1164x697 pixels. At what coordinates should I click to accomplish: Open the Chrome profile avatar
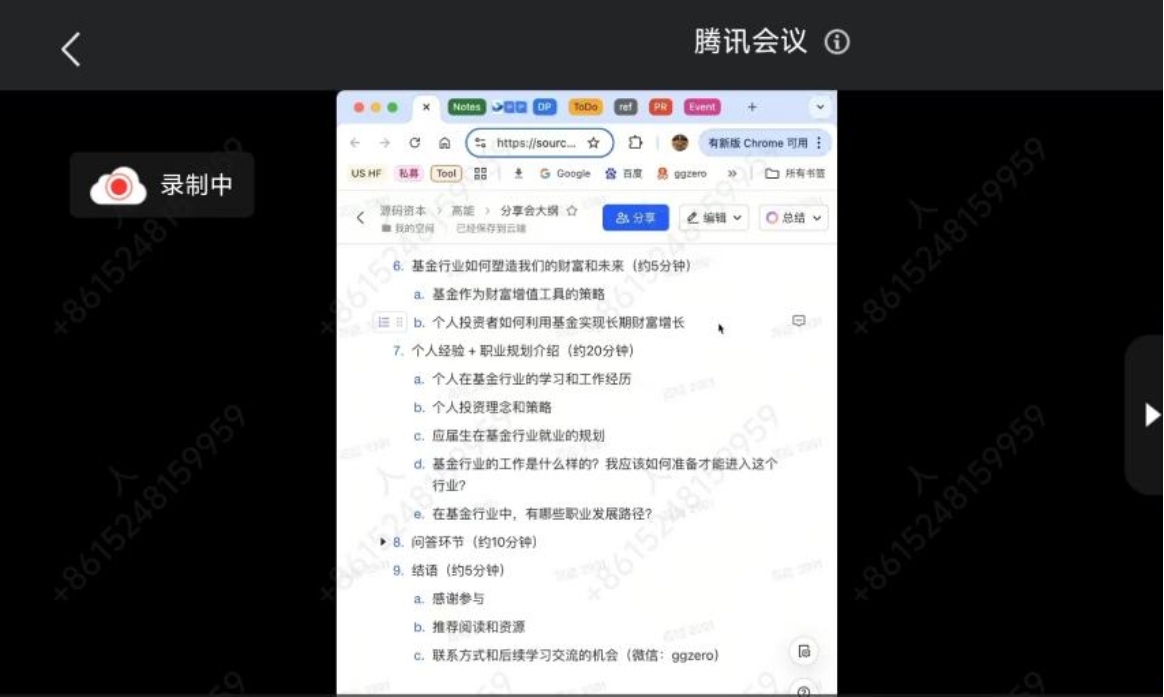click(680, 143)
